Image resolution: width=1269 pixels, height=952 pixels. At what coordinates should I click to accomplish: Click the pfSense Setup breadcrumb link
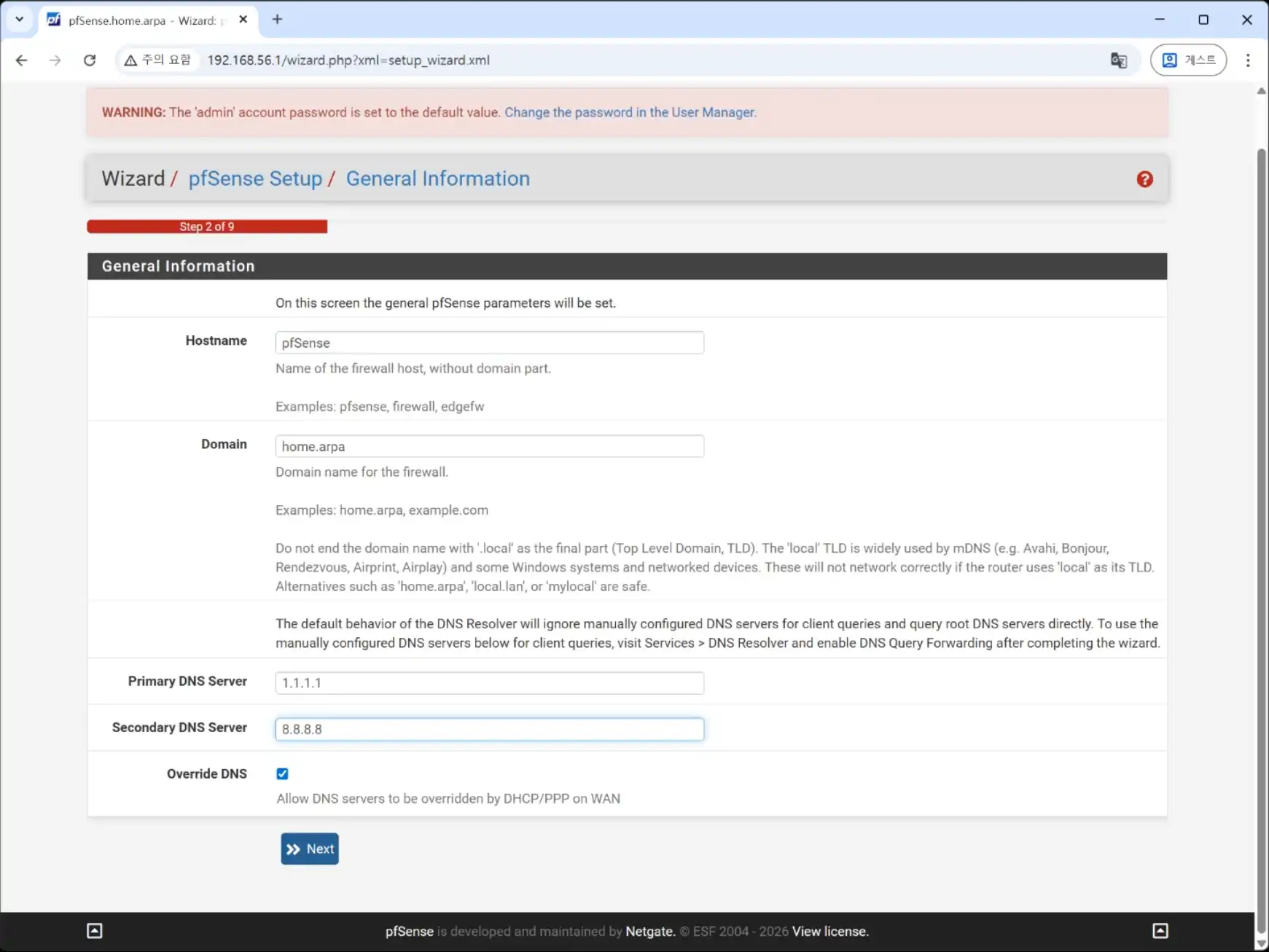click(255, 179)
